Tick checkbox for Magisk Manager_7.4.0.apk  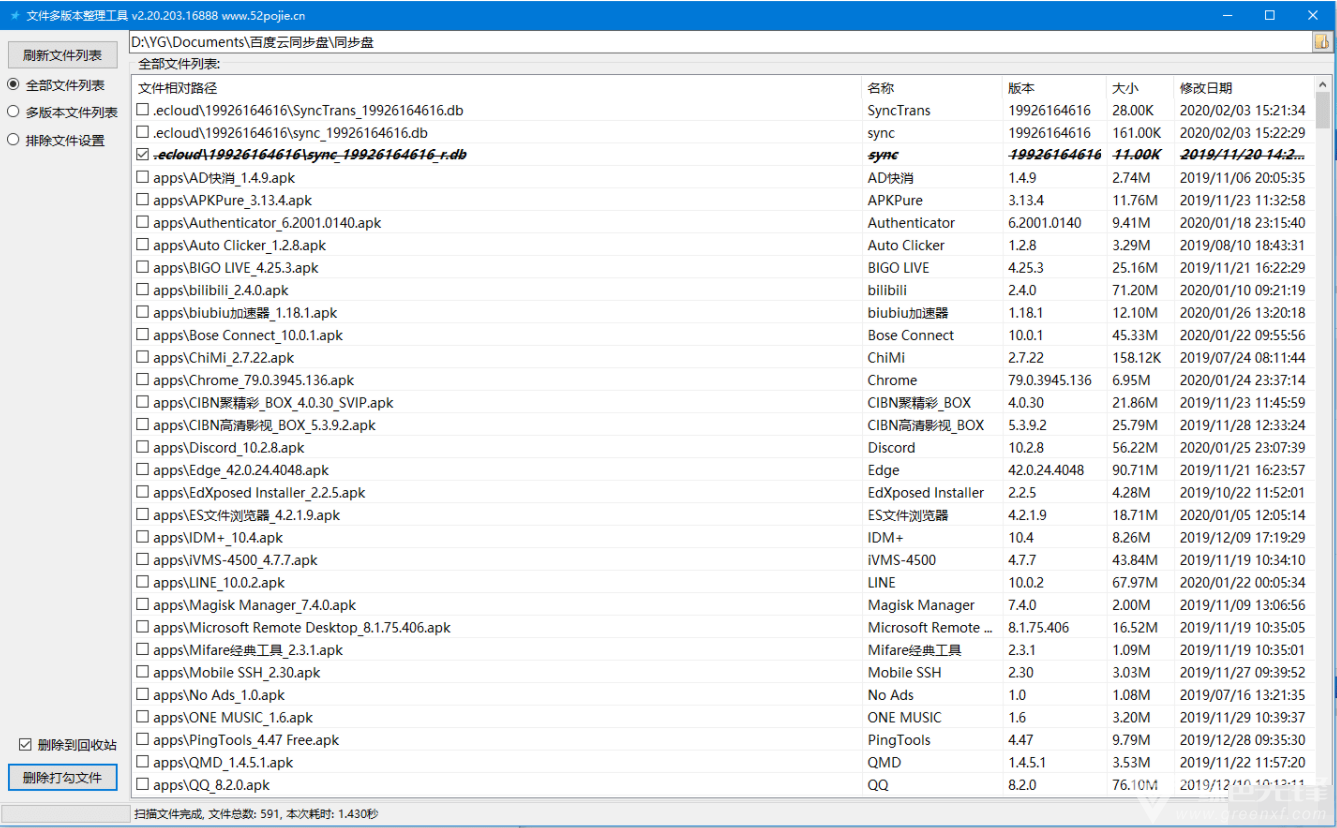143,605
